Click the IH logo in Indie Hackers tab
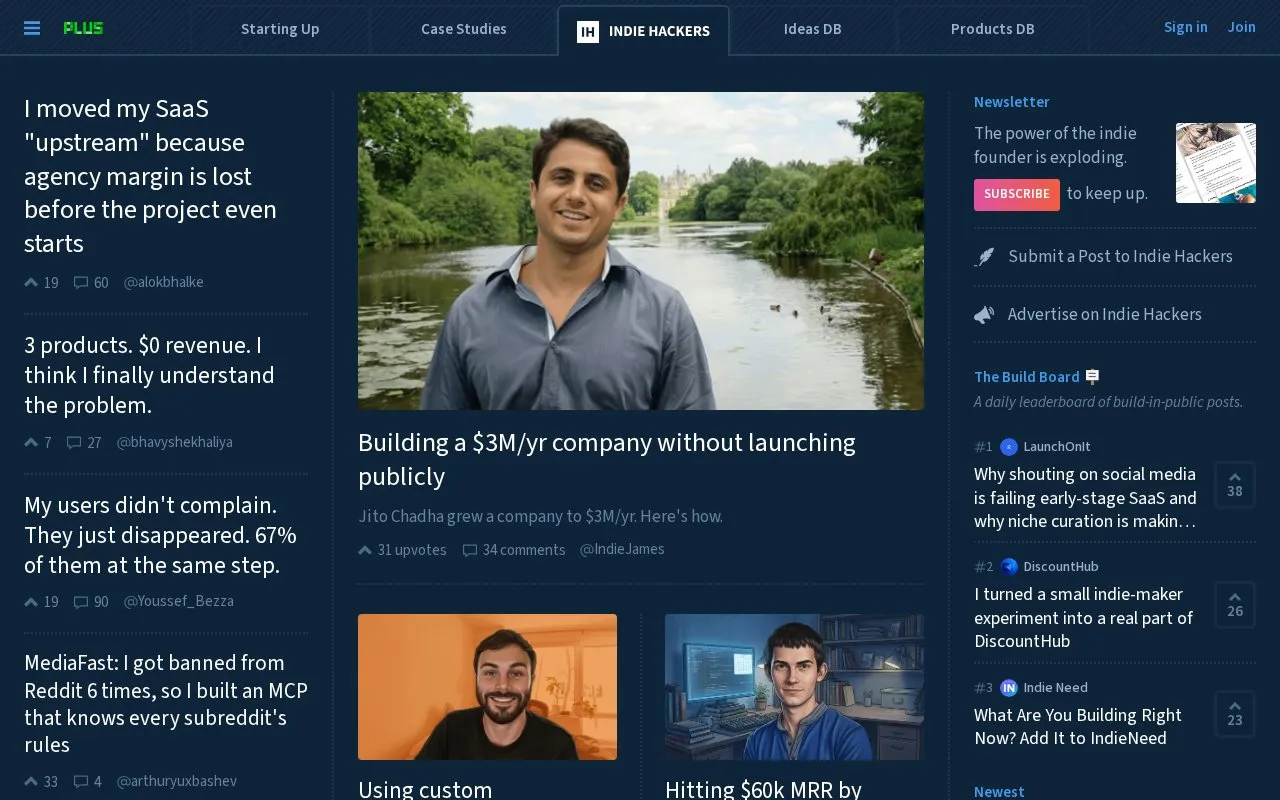 click(588, 31)
